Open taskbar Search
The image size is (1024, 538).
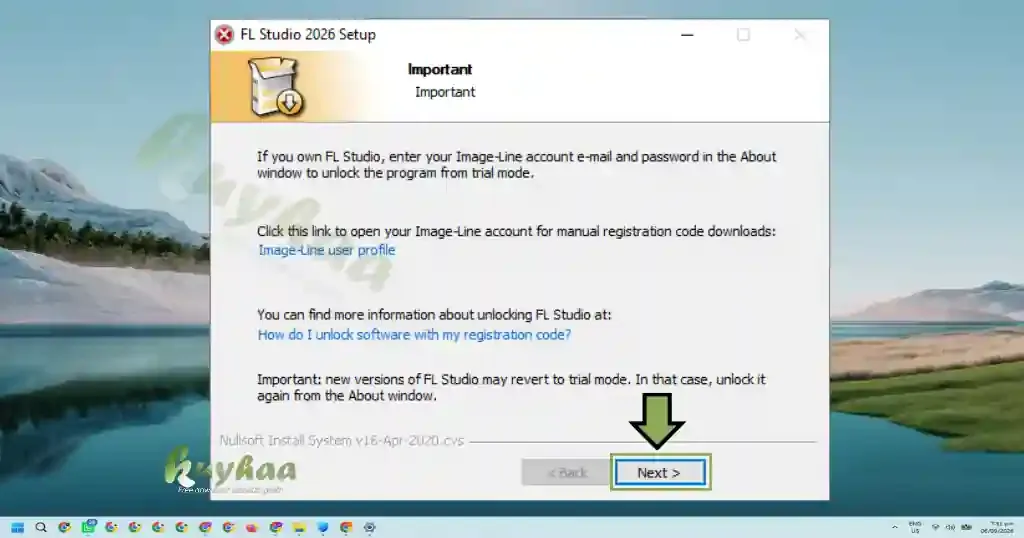[41, 528]
